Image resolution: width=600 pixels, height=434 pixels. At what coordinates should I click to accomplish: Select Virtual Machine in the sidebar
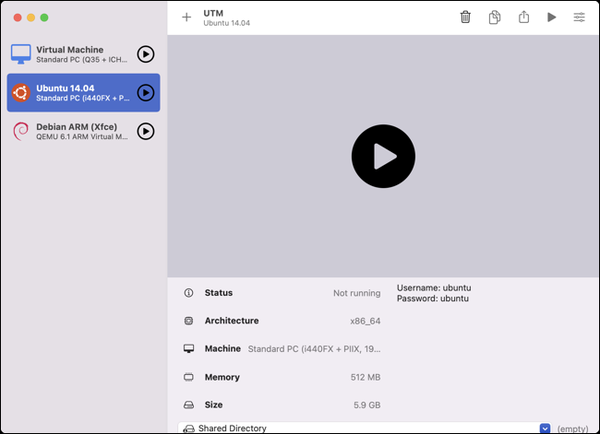click(x=70, y=54)
